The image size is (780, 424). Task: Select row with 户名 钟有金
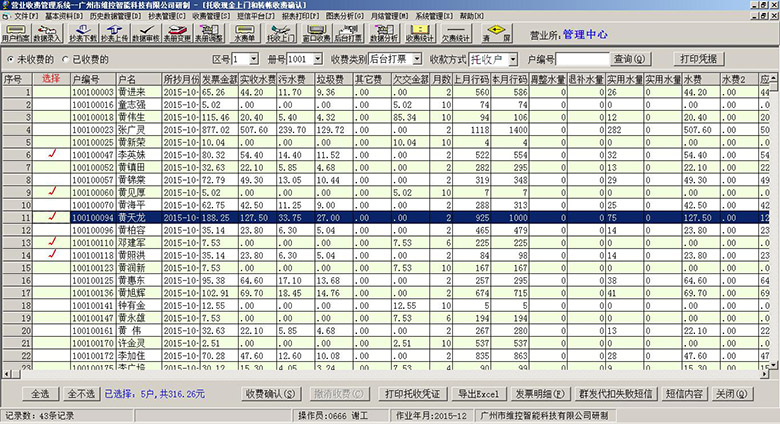(386, 305)
